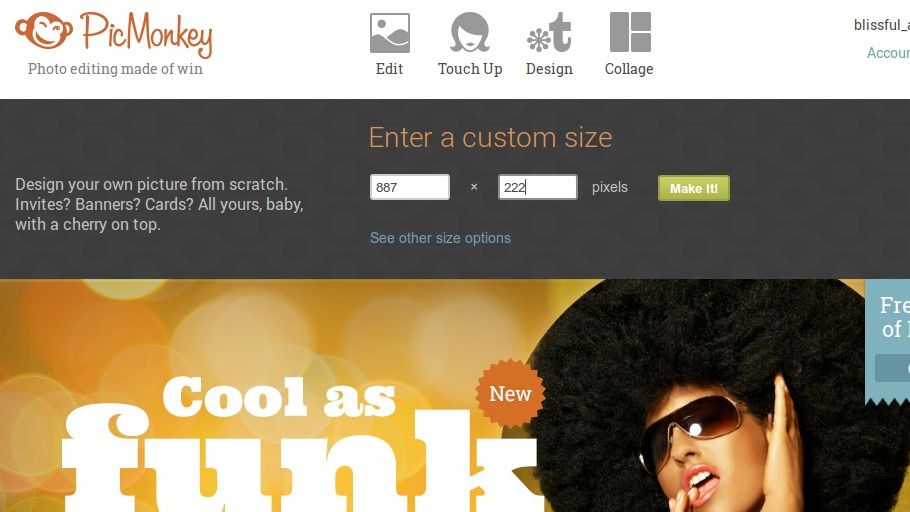Viewport: 910px width, 512px height.
Task: Click the PicMonkey monkey face logo
Action: point(44,31)
